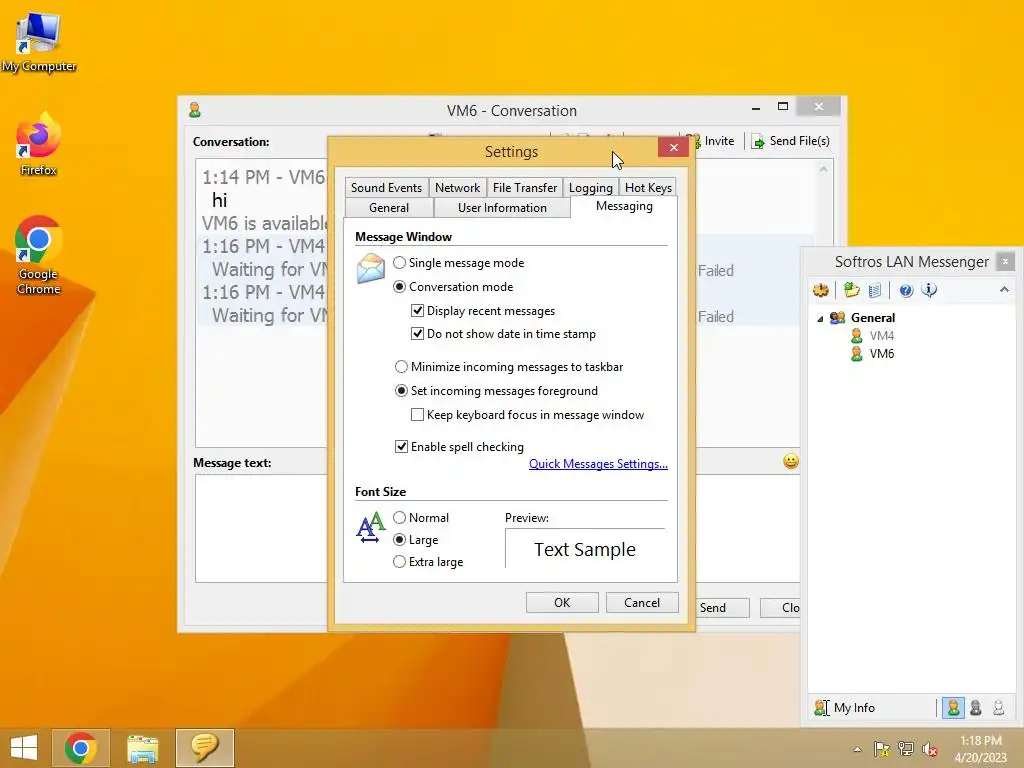Click the network tray icon
The image size is (1024, 768).
point(906,749)
